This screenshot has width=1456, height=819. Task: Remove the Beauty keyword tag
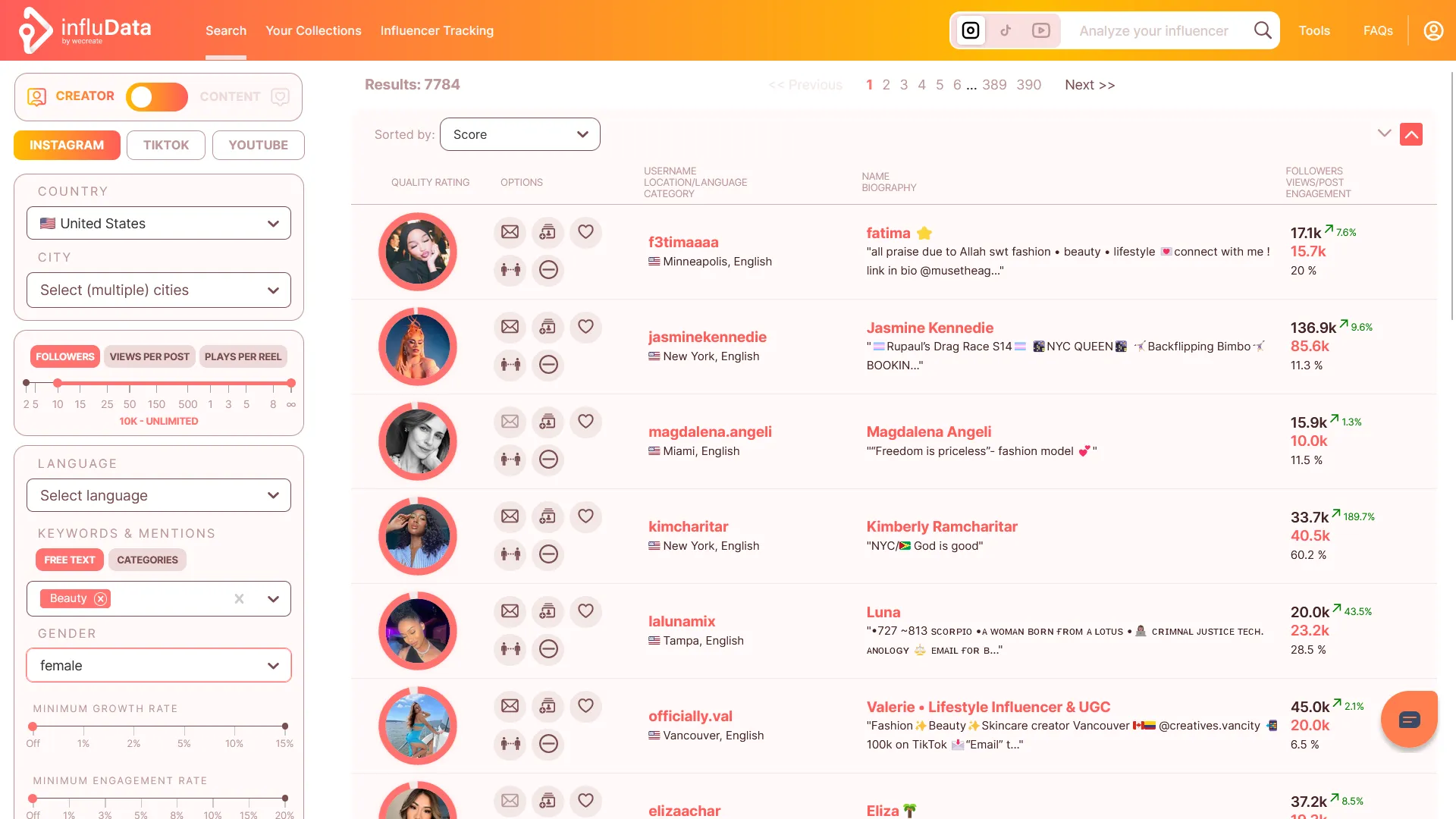tap(100, 599)
